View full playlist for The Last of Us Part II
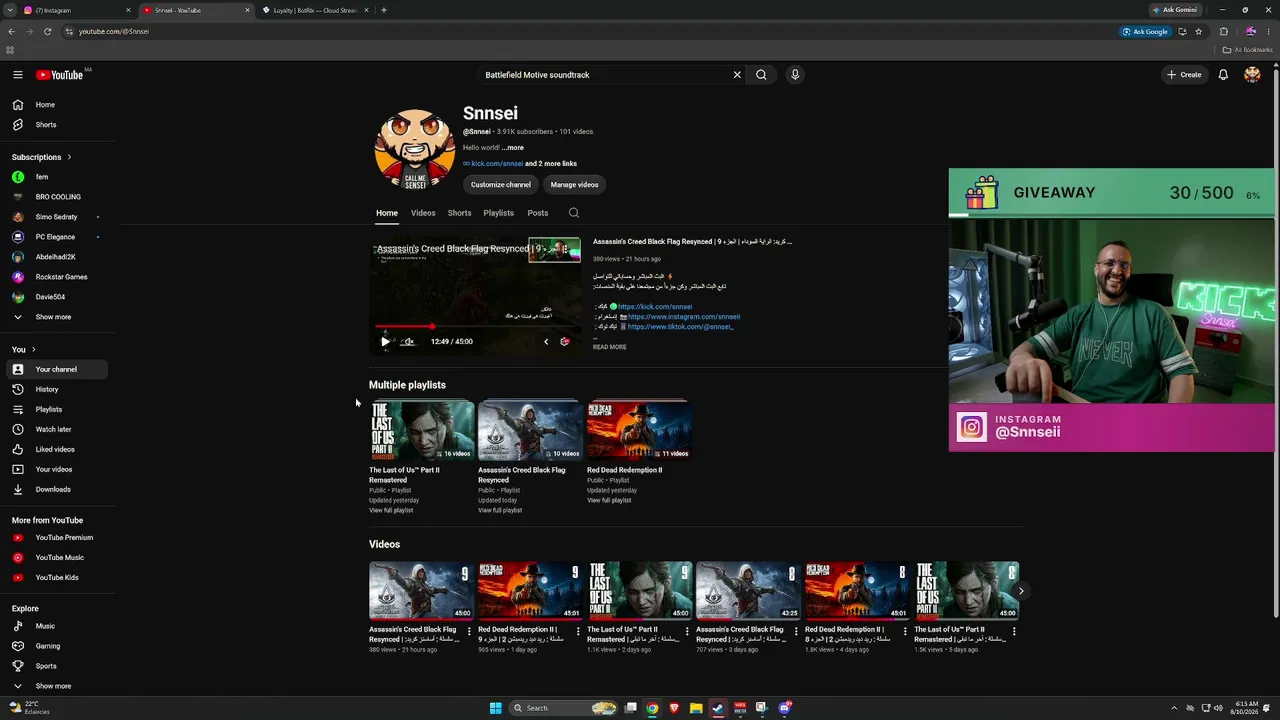The width and height of the screenshot is (1280, 720). [391, 511]
